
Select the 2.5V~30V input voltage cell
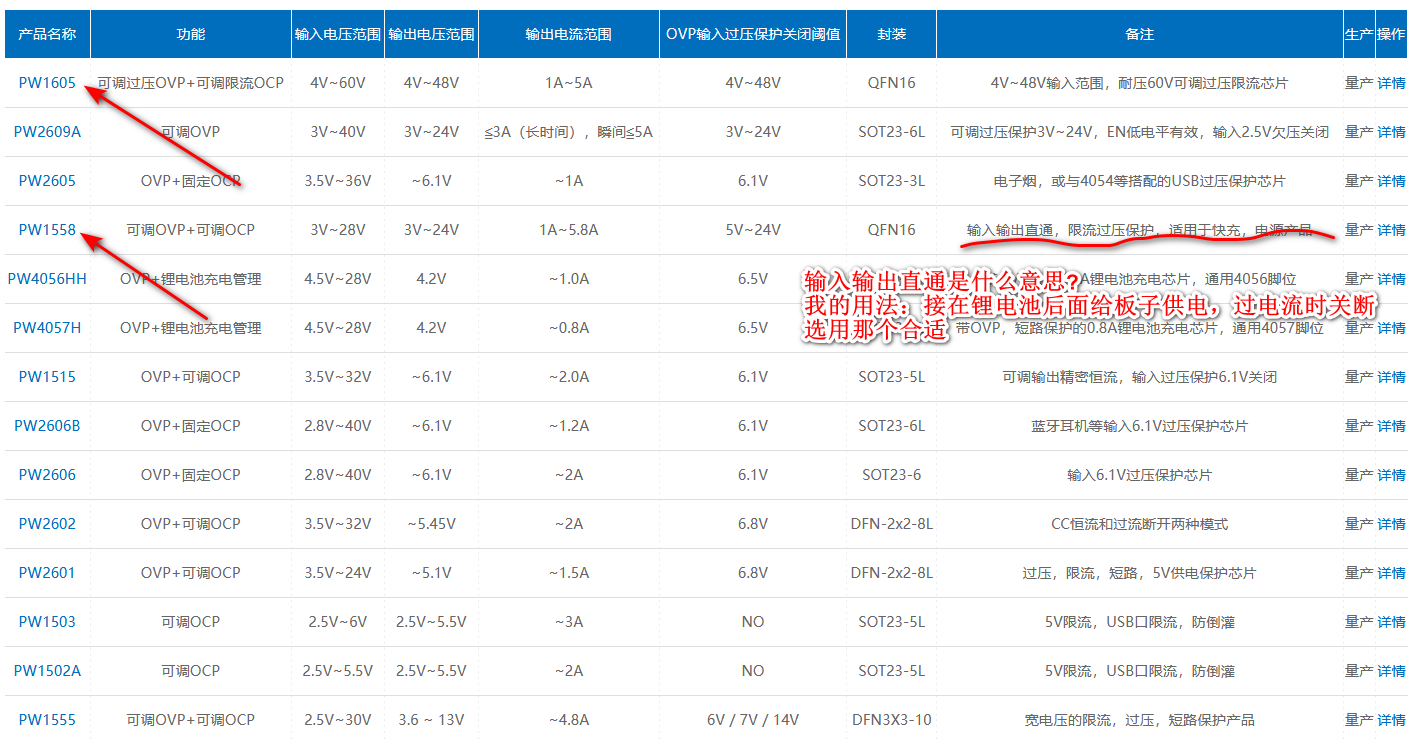coord(338,720)
